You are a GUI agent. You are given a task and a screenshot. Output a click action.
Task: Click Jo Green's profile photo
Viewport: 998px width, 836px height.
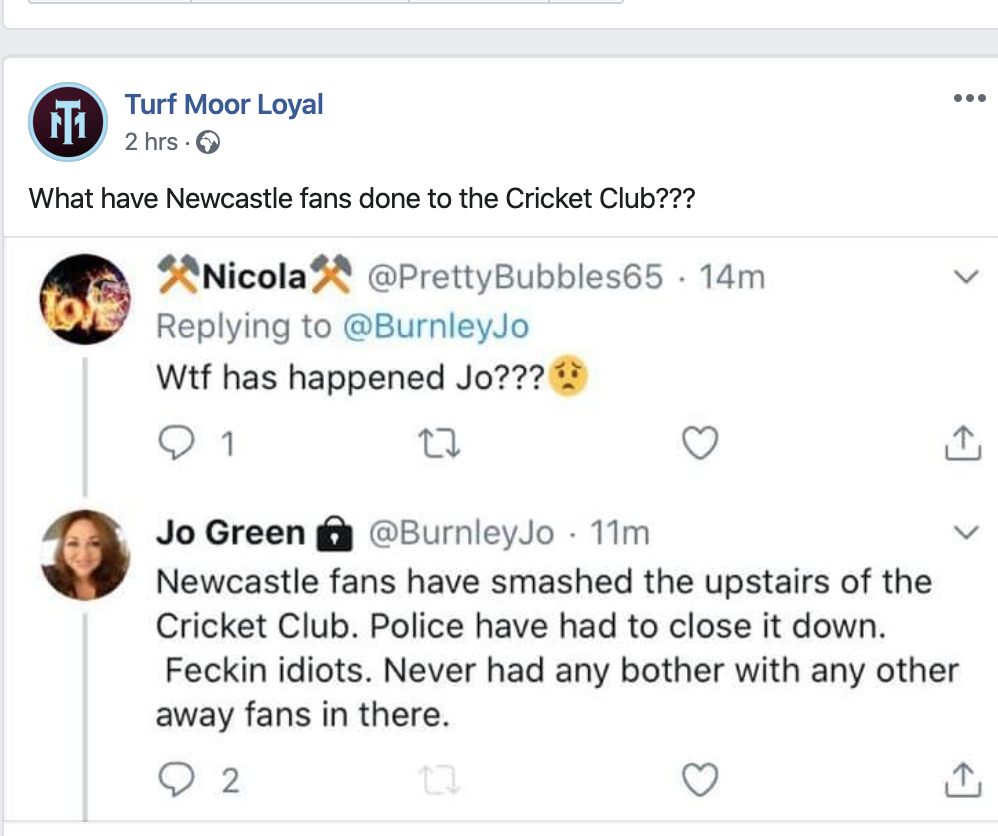[85, 555]
